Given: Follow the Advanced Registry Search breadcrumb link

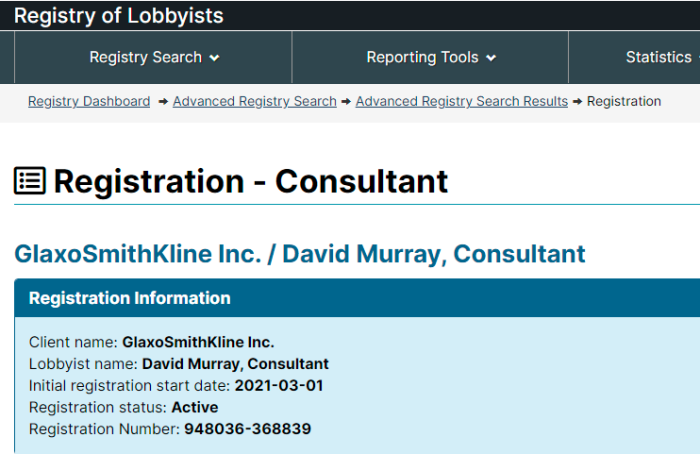Looking at the screenshot, I should (x=254, y=101).
